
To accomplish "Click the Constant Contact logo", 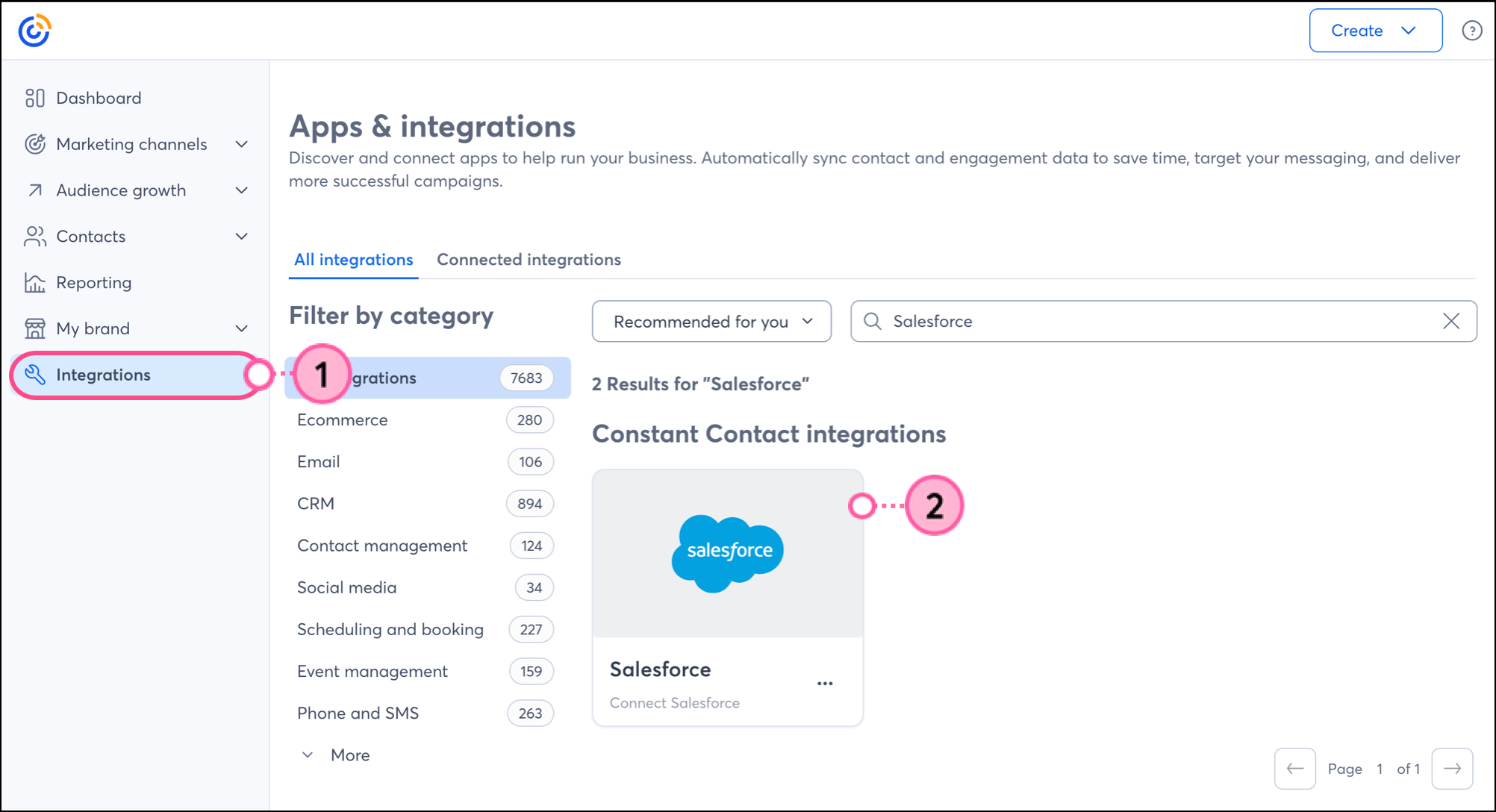I will click(x=34, y=31).
